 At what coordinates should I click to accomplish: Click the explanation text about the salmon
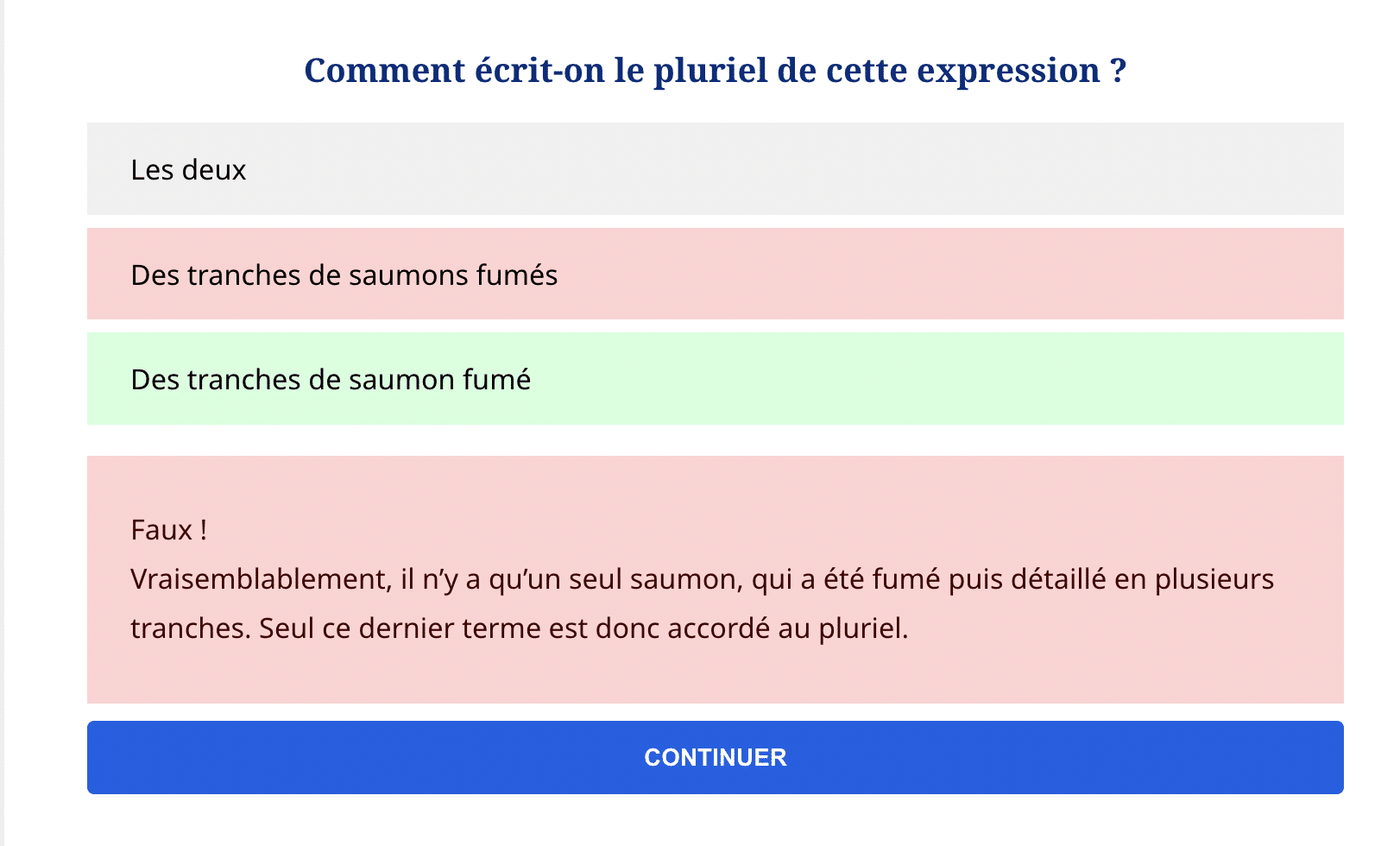[702, 603]
